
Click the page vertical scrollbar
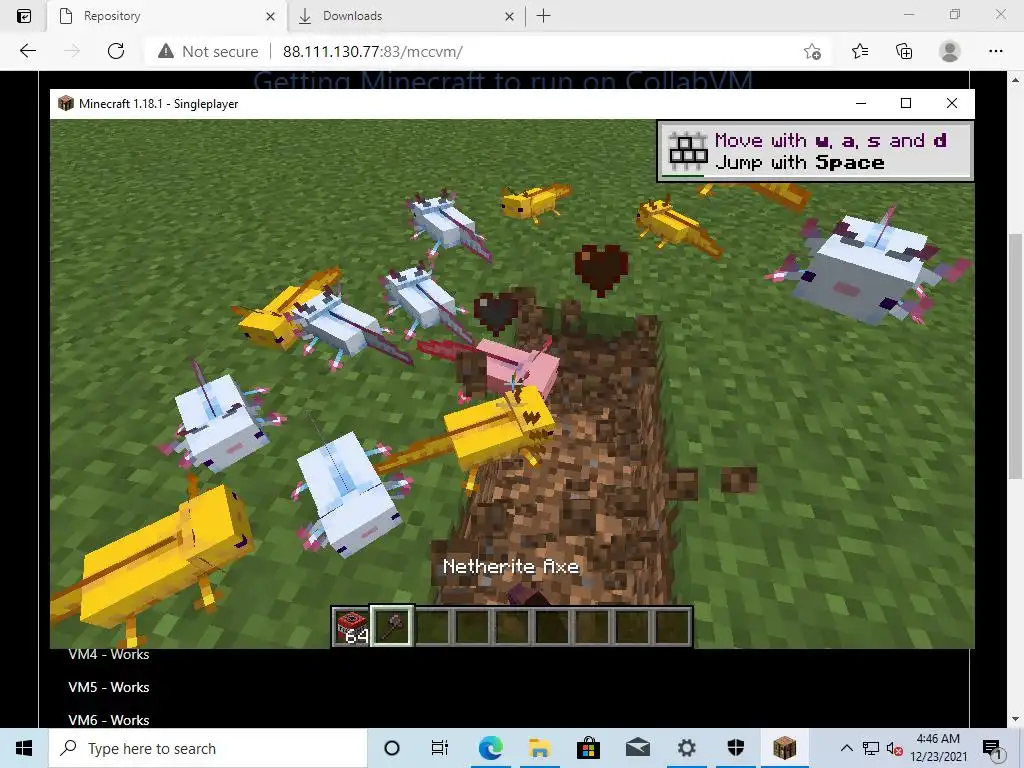[x=1015, y=356]
